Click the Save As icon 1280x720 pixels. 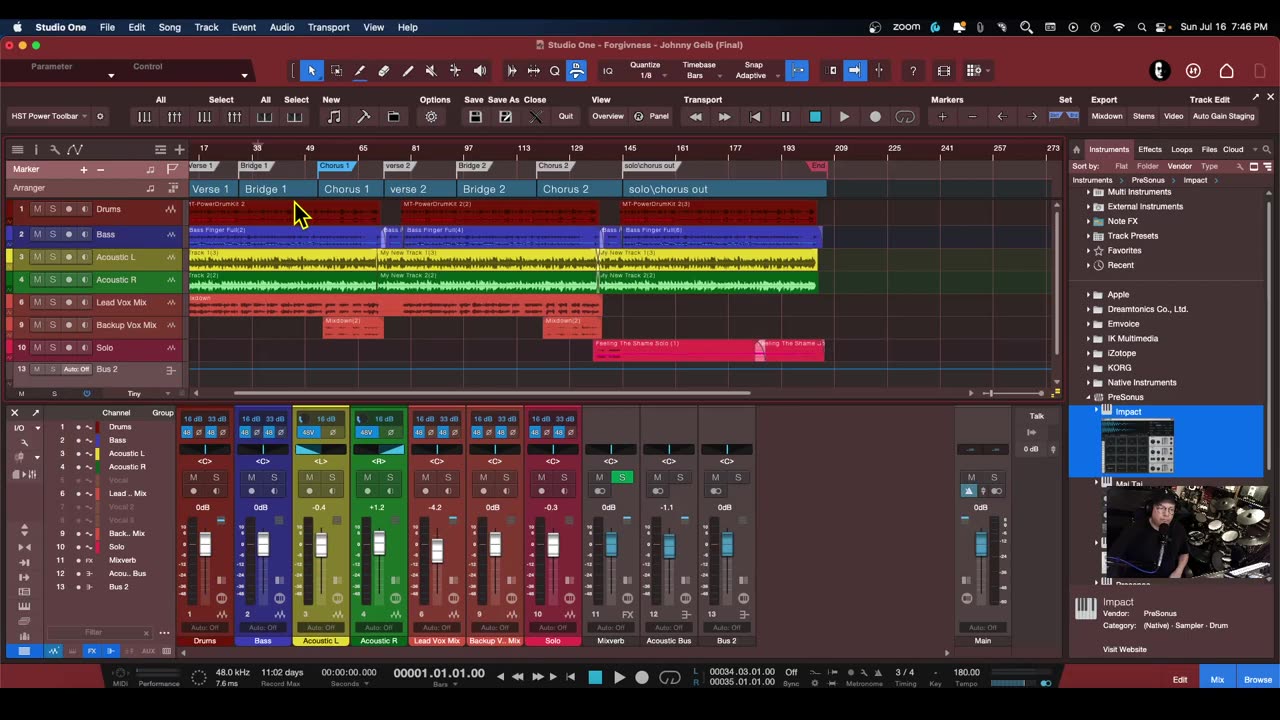(506, 117)
